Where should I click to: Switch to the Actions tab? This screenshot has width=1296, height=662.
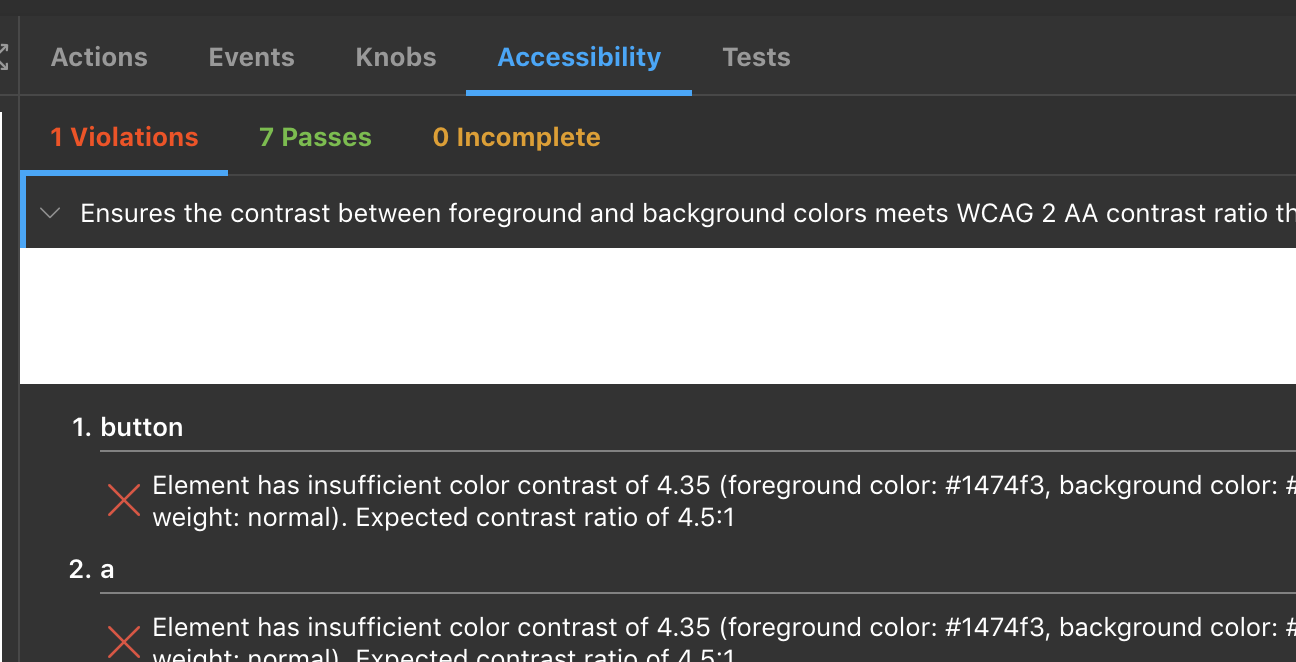pyautogui.click(x=99, y=57)
